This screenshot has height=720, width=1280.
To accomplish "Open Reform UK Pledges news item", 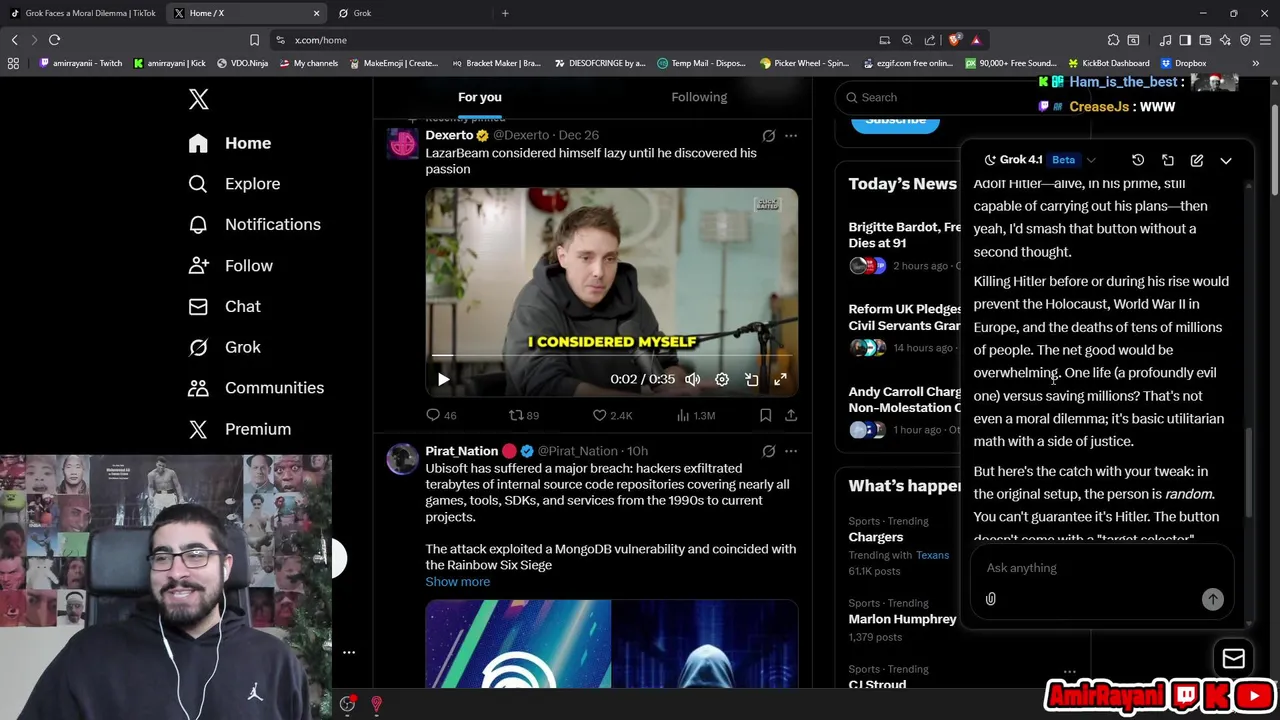I will point(904,329).
